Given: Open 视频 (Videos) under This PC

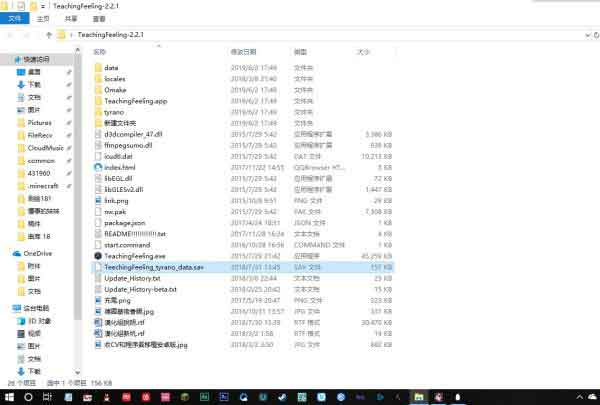Looking at the screenshot, I should pos(34,333).
